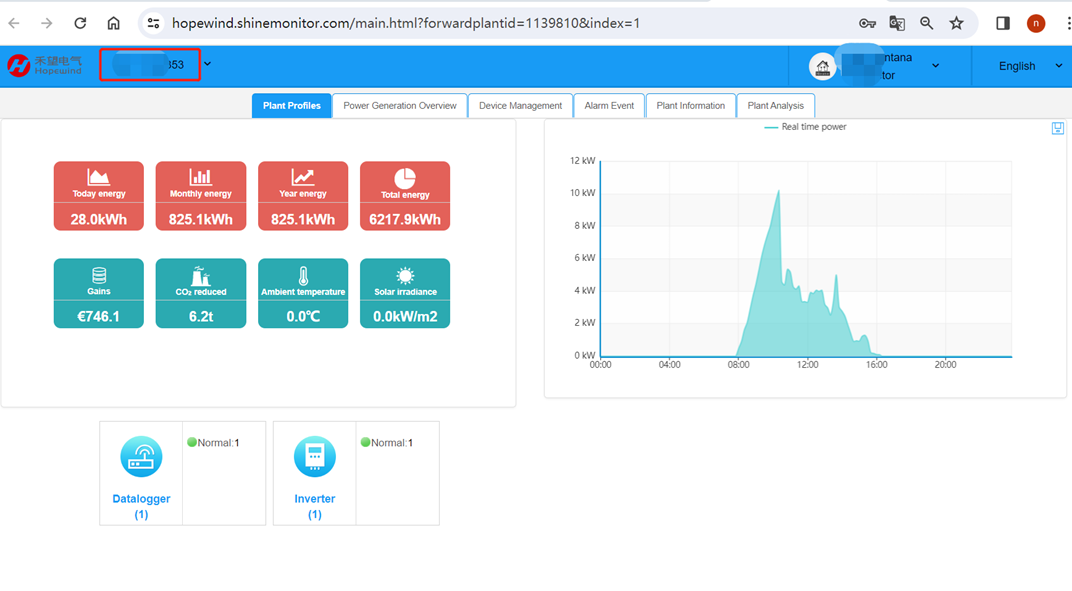Viewport: 1072px width, 591px height.
Task: Click the Today energy tile icon
Action: tap(98, 177)
